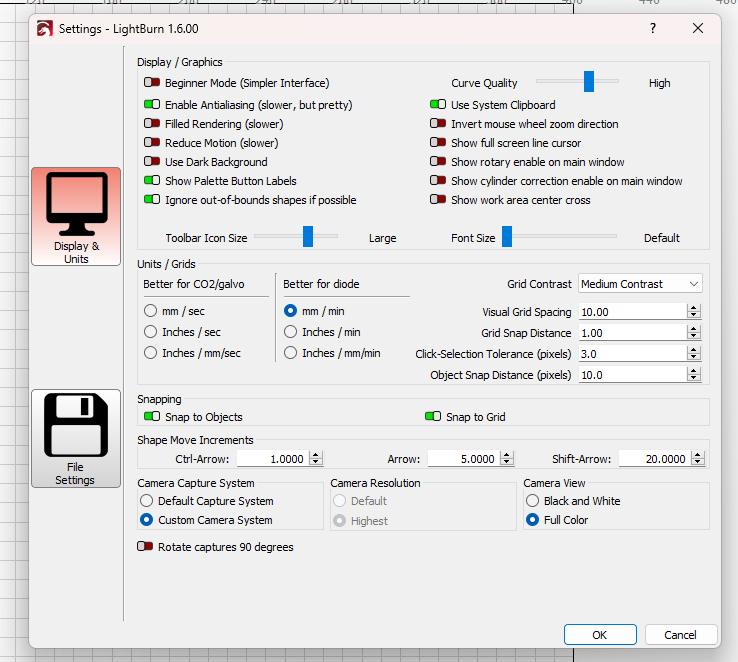Enable Invert mouse wheel zoom direction

(x=438, y=124)
